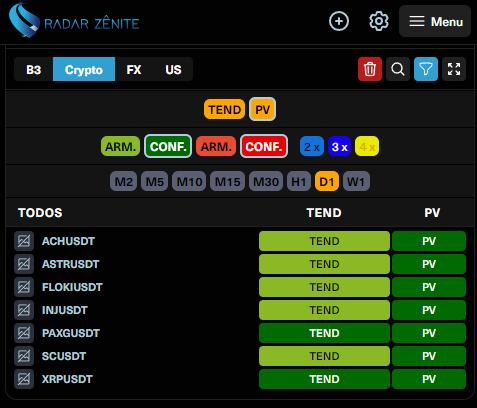Toggle the yellow 4 x multiplier filter
The width and height of the screenshot is (477, 408).
click(x=367, y=146)
